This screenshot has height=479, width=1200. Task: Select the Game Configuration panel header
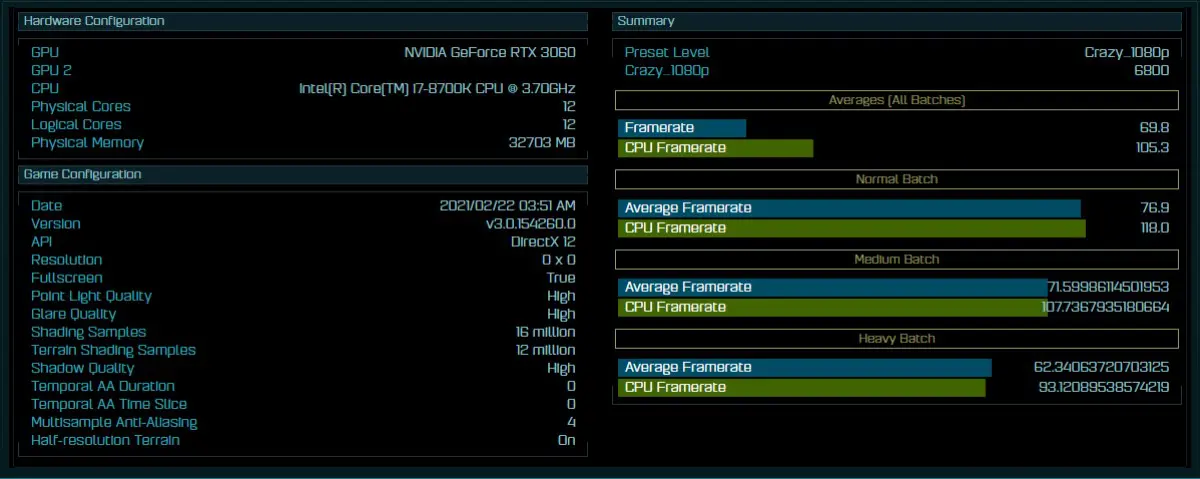point(303,174)
